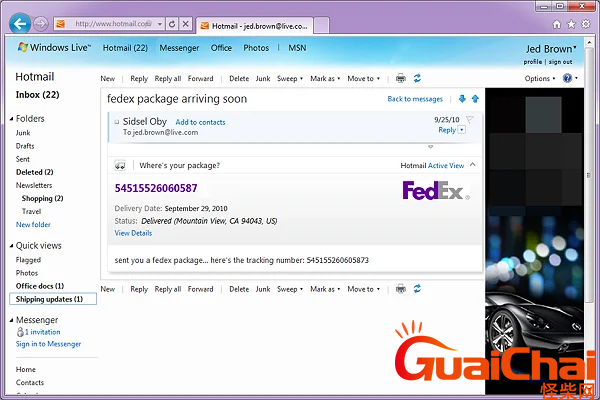Click the FedEx logo
This screenshot has width=600, height=400.
436,190
